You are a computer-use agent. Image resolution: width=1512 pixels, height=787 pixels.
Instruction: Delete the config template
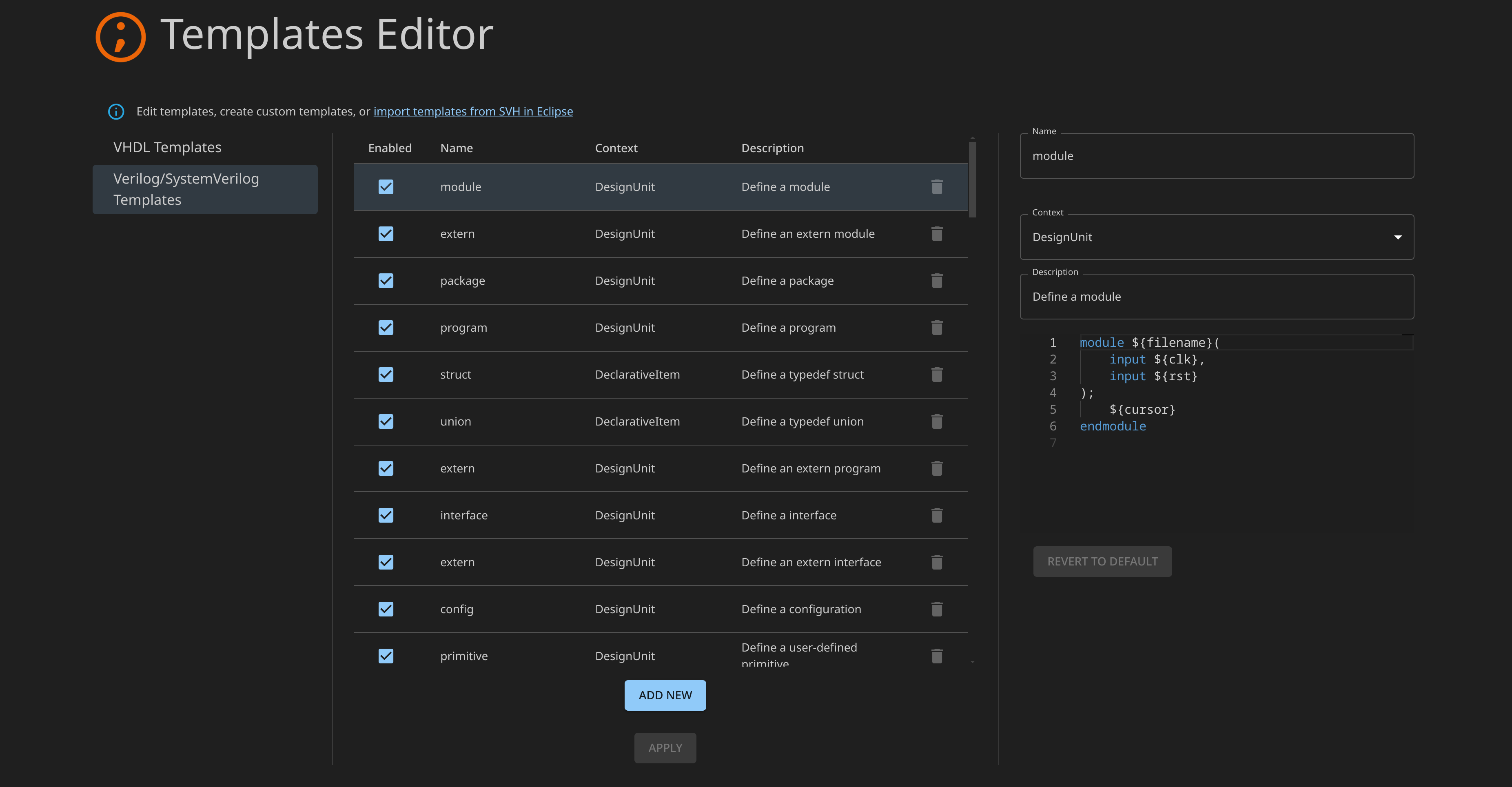pos(937,609)
